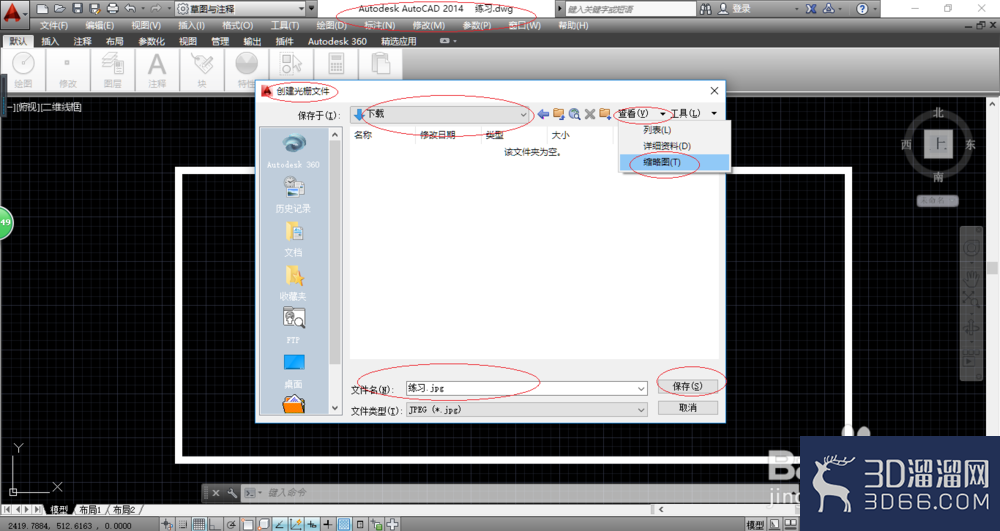Click the Open file icon in quick access toolbar
Screen dimensions: 1000x531
pos(60,9)
